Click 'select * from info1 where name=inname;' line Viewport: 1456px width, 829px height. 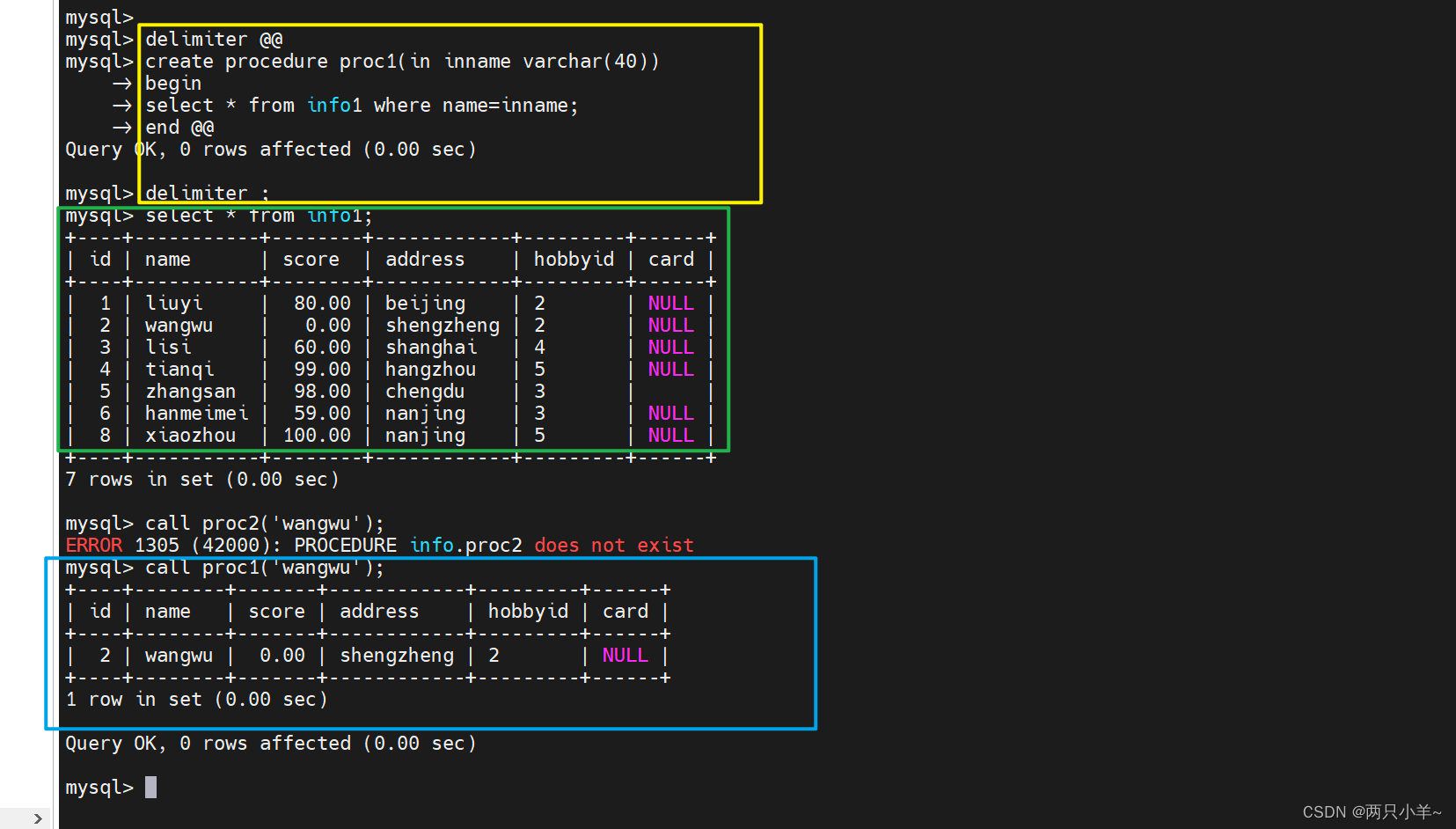pos(362,106)
